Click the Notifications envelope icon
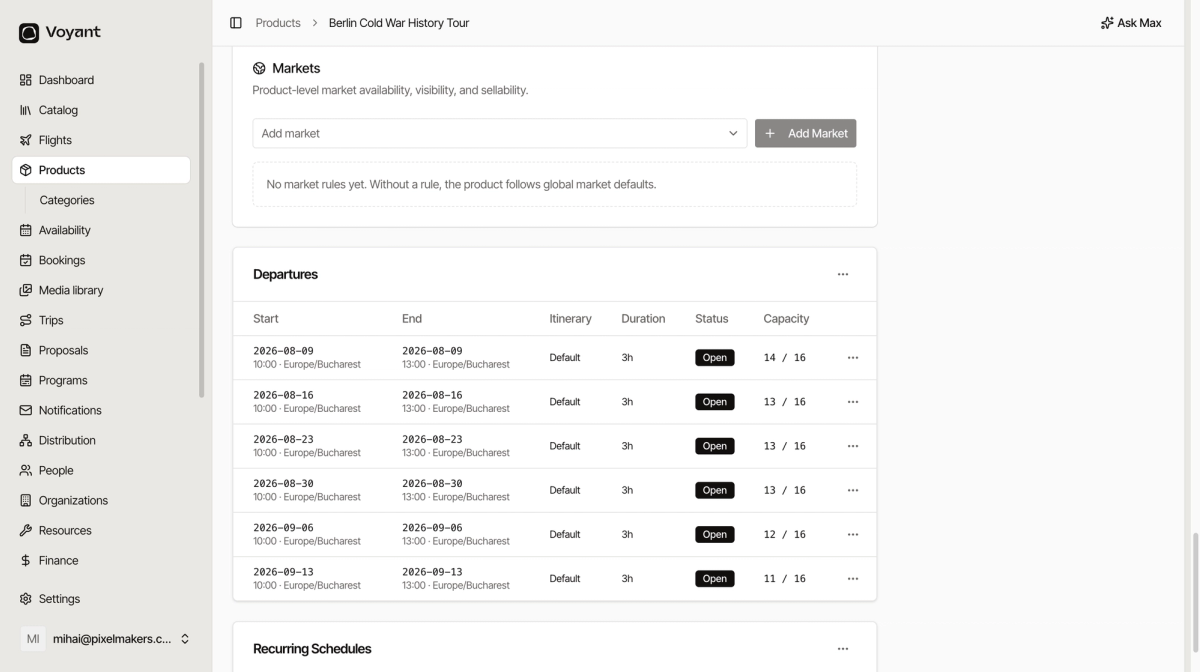 coord(26,410)
